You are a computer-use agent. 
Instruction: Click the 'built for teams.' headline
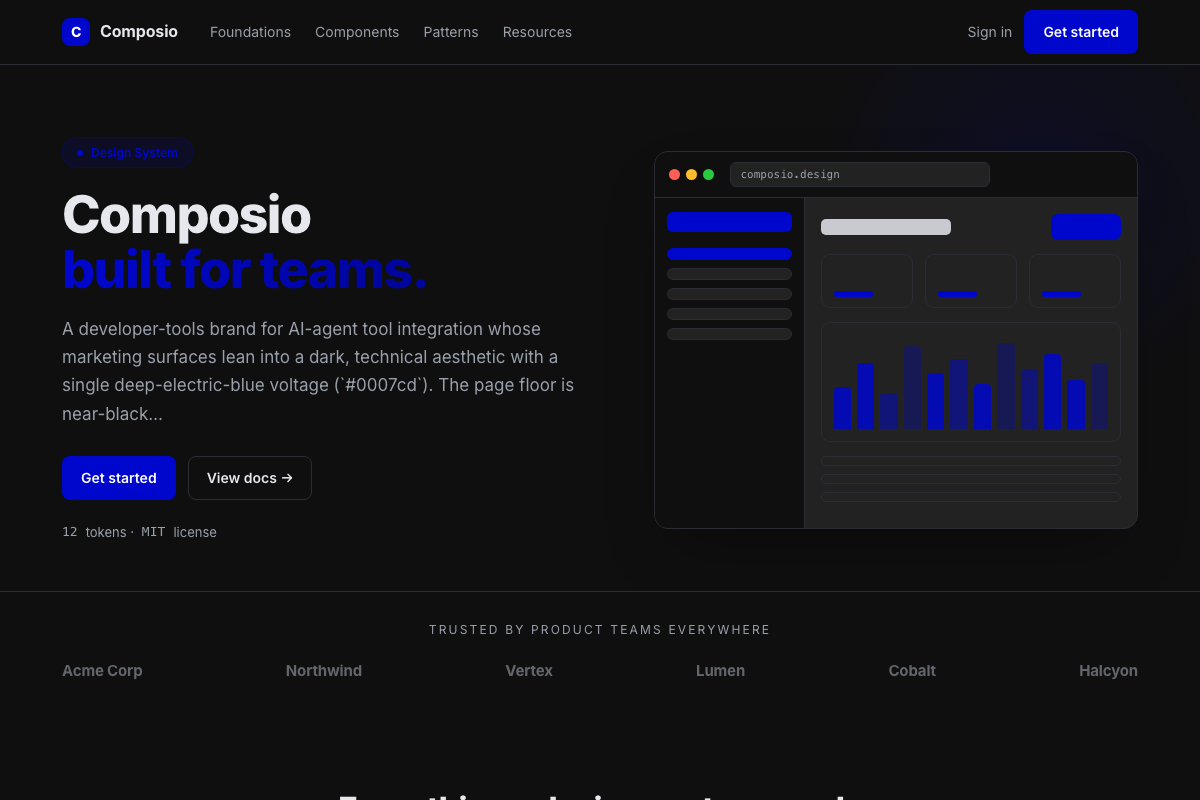tap(245, 269)
